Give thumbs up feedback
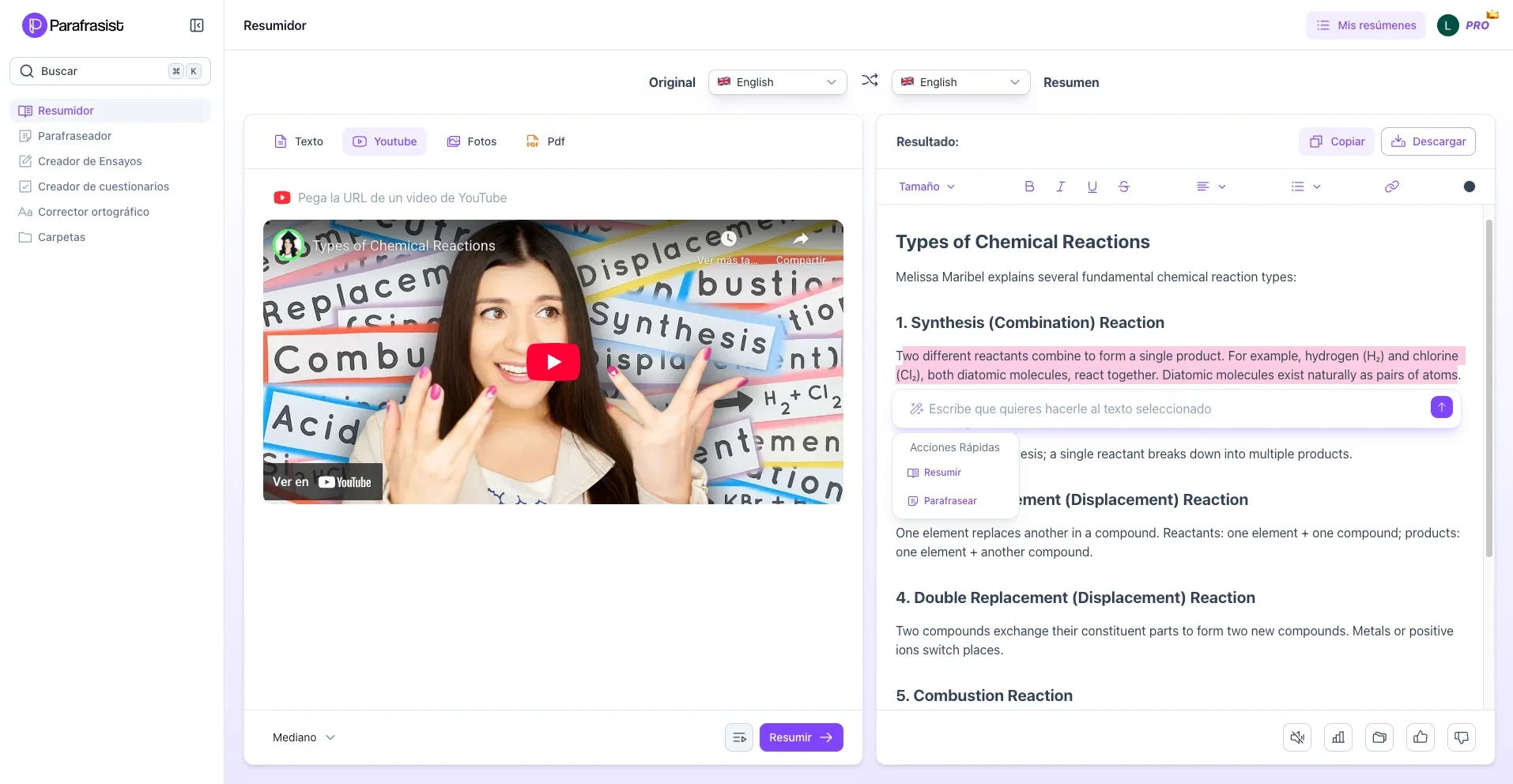Viewport: 1513px width, 784px height. point(1421,737)
